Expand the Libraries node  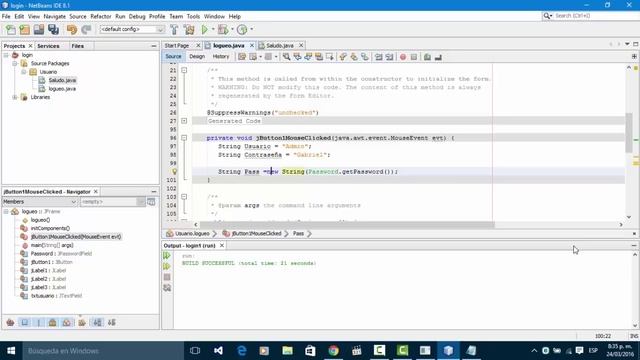(15, 97)
